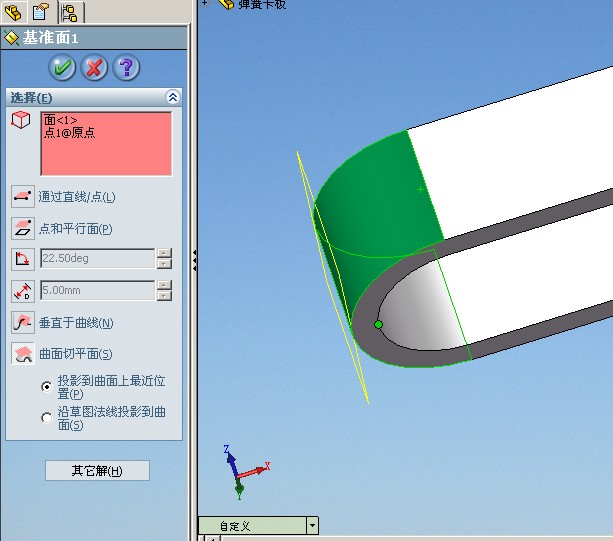Click the angle plane option icon
Screen dimensions: 613x541
[23, 259]
